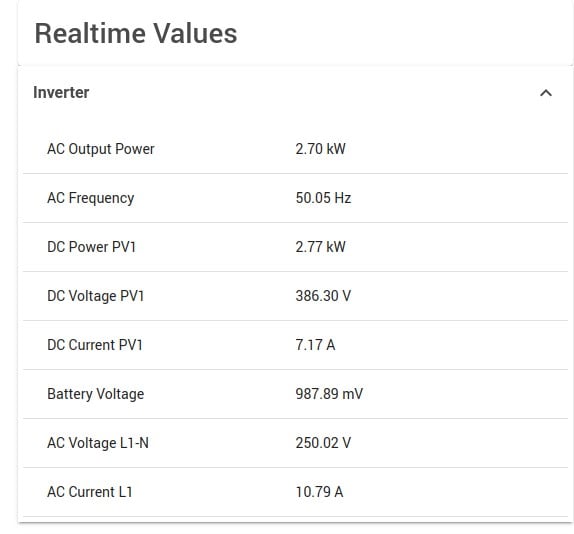The width and height of the screenshot is (574, 534).
Task: Click the Realtime Values card header area
Action: [x=295, y=33]
